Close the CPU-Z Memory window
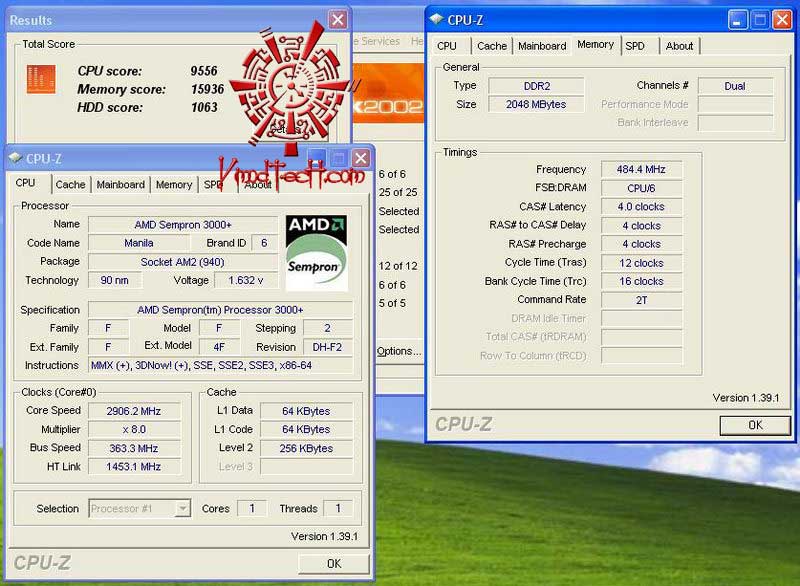800x586 pixels. [782, 20]
